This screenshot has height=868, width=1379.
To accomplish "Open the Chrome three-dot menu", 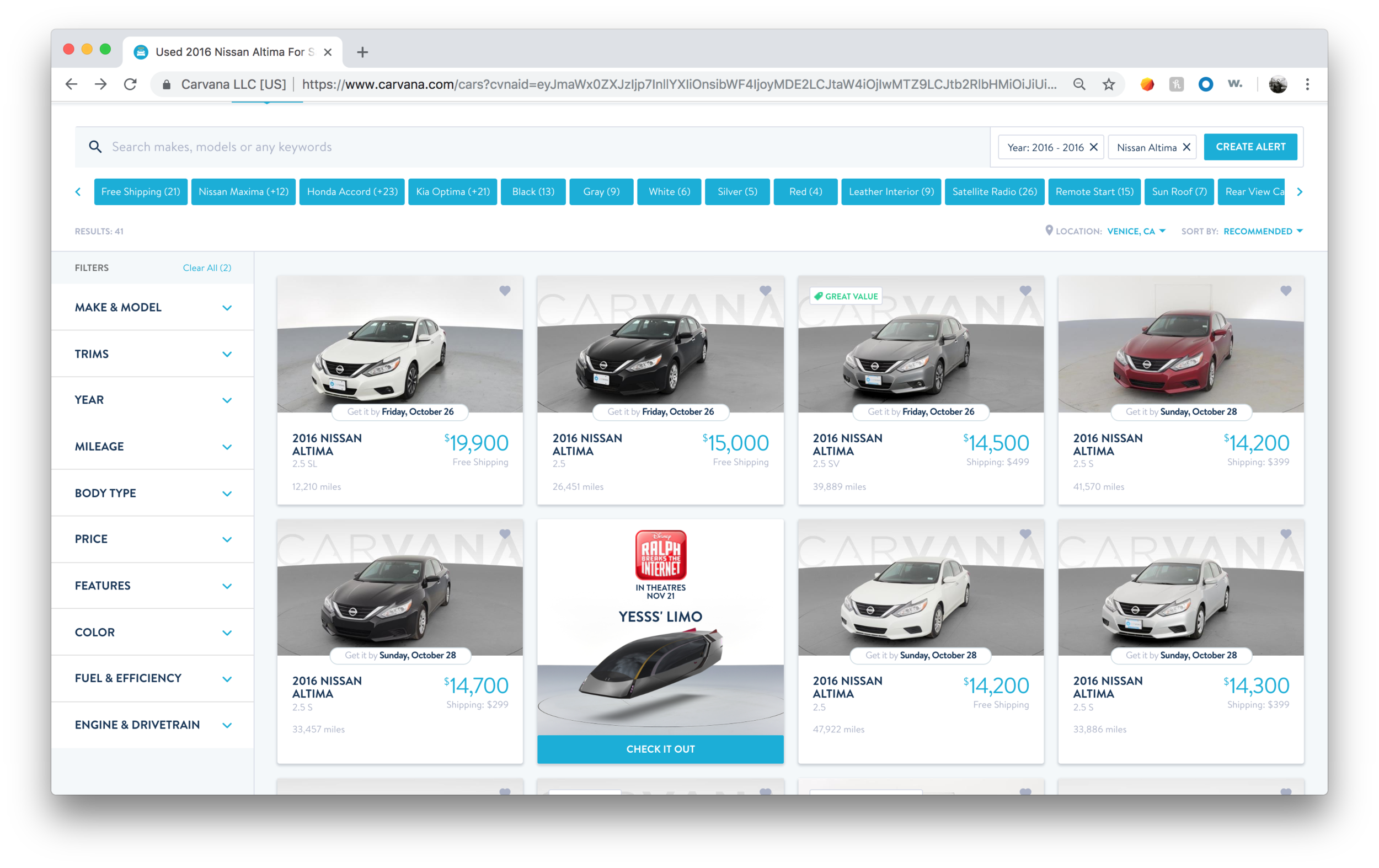I will pos(1307,85).
